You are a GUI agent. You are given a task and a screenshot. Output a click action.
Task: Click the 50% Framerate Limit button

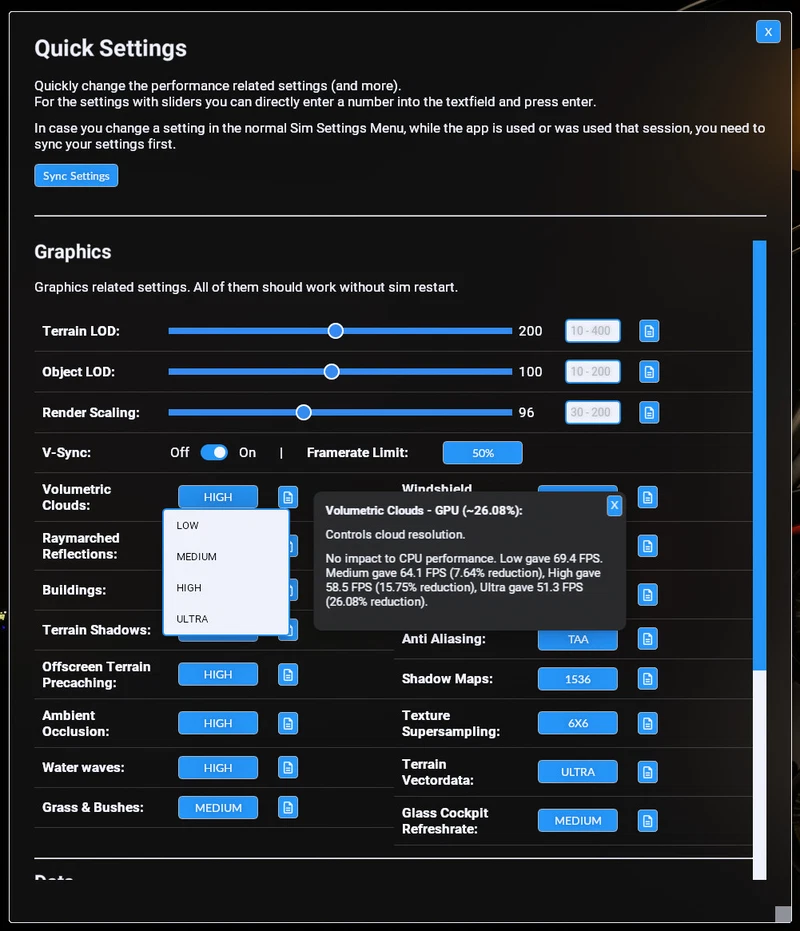(x=482, y=452)
